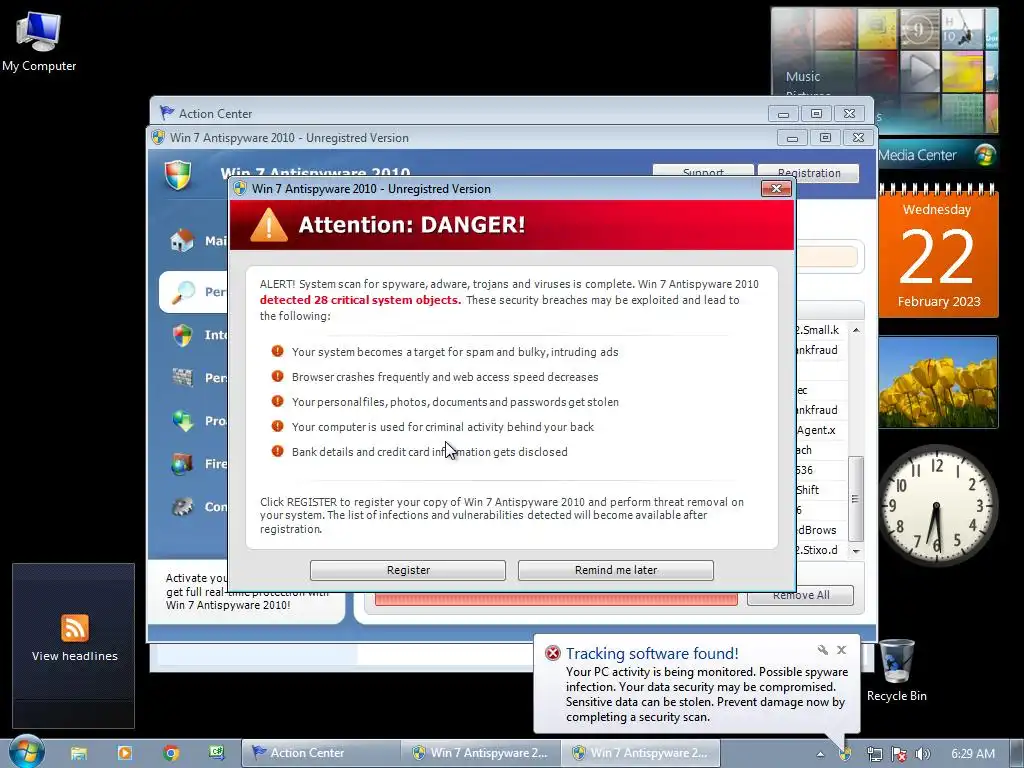The height and width of the screenshot is (768, 1024).
Task: Click the play tile in Media Center gadget
Action: click(920, 70)
